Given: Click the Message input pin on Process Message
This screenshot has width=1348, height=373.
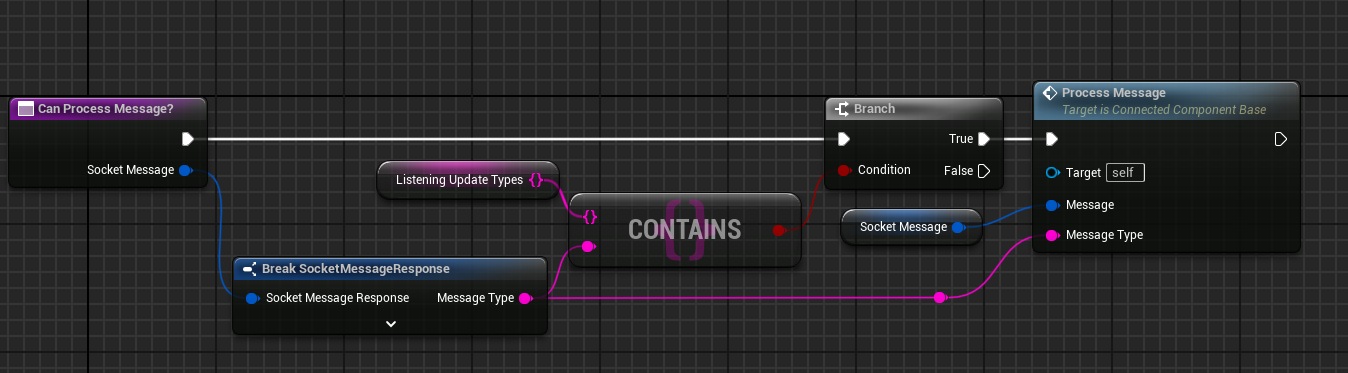Looking at the screenshot, I should (1051, 205).
